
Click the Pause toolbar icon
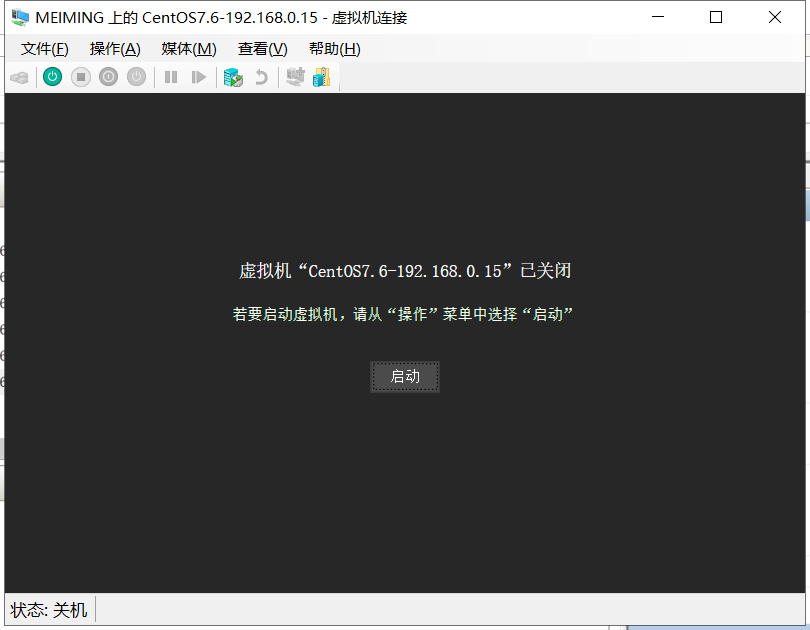170,77
